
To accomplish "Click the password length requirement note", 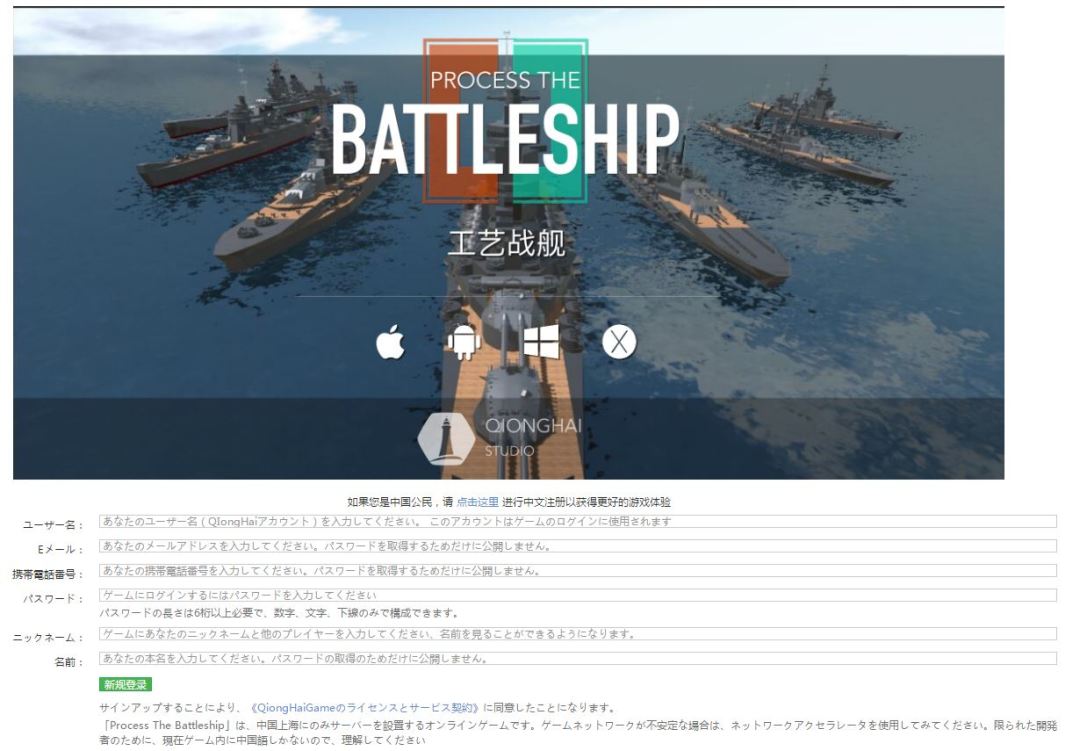I will (x=278, y=613).
